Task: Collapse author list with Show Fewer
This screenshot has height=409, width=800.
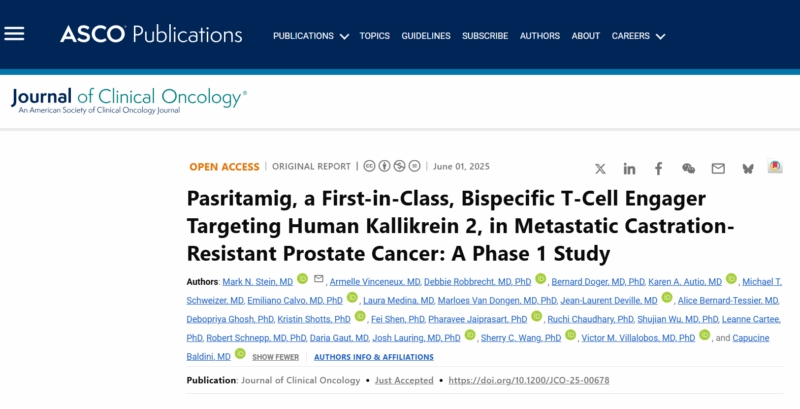Action: (276, 357)
